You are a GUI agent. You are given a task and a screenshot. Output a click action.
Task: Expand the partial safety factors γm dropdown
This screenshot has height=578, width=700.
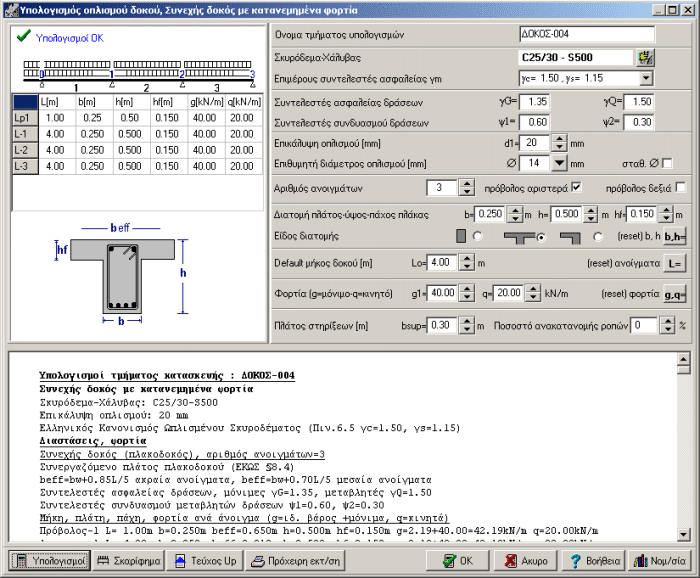point(645,78)
